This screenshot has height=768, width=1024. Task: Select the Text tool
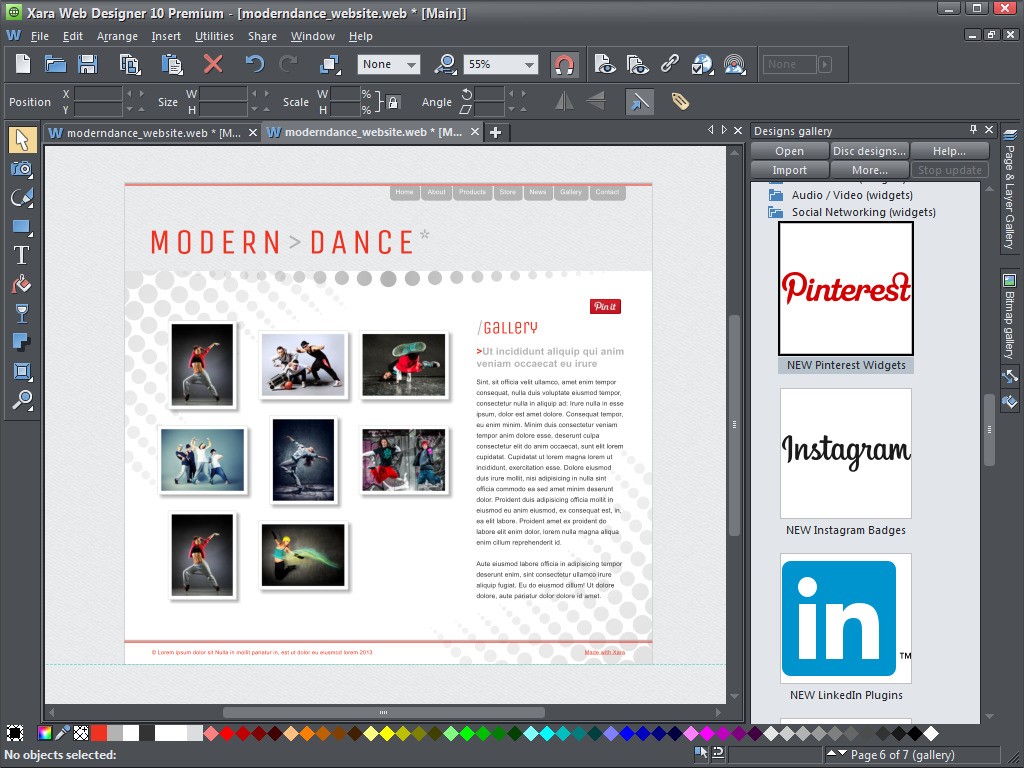(x=22, y=255)
